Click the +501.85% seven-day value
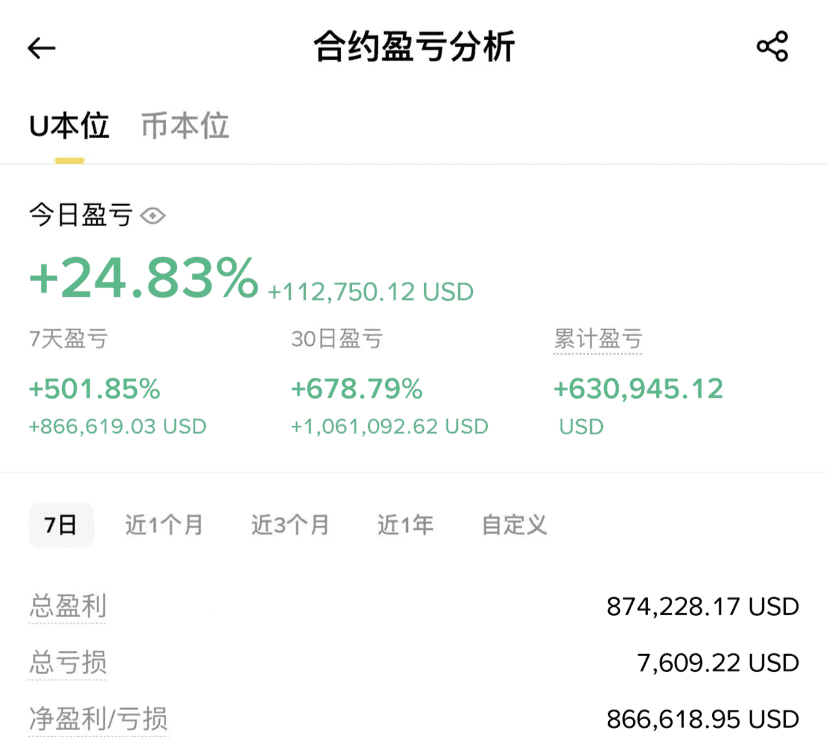 coord(95,389)
